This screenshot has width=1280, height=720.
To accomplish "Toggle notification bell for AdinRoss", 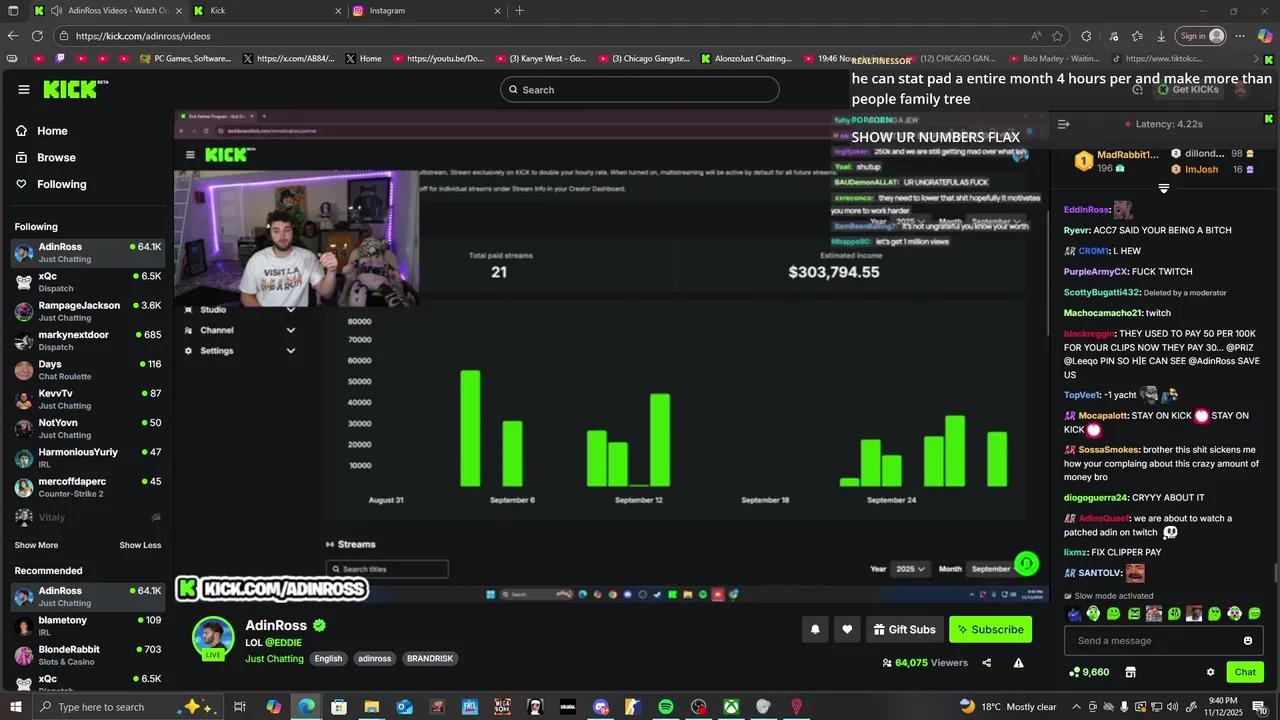I will click(815, 629).
